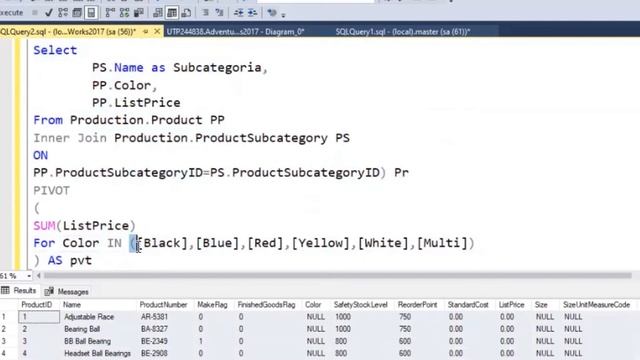Click Subcategoria alias in the query

pyautogui.click(x=217, y=68)
